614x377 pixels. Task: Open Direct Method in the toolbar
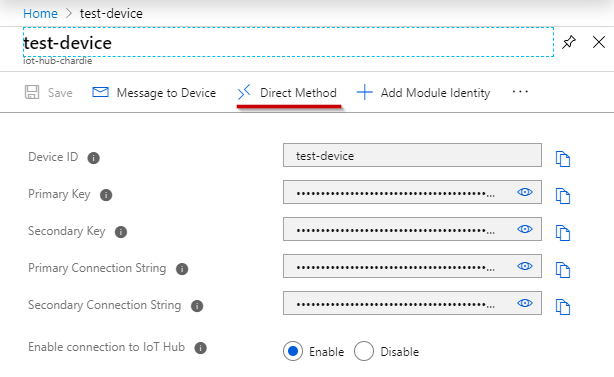coord(287,93)
